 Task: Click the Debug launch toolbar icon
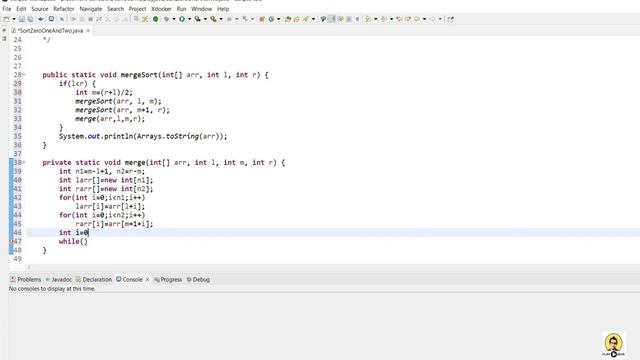click(x=166, y=19)
